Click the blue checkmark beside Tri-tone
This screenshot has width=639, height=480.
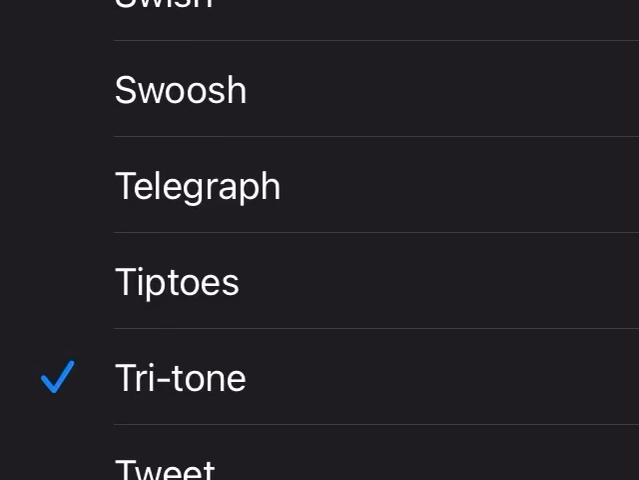(x=58, y=377)
